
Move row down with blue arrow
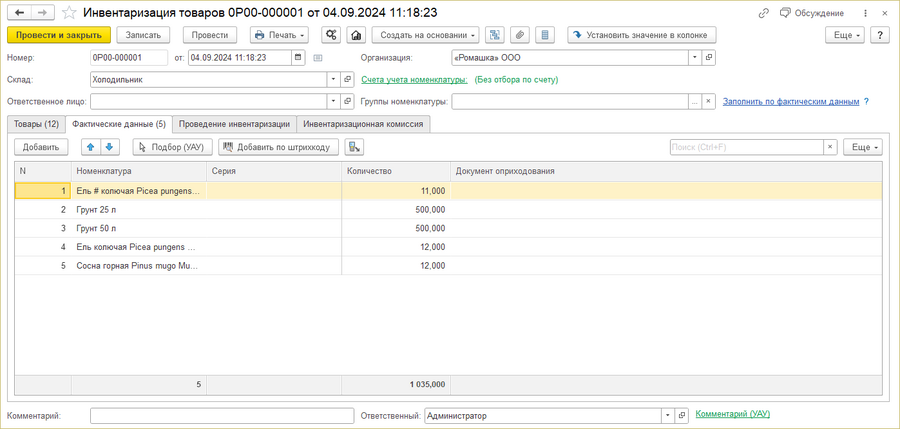110,147
